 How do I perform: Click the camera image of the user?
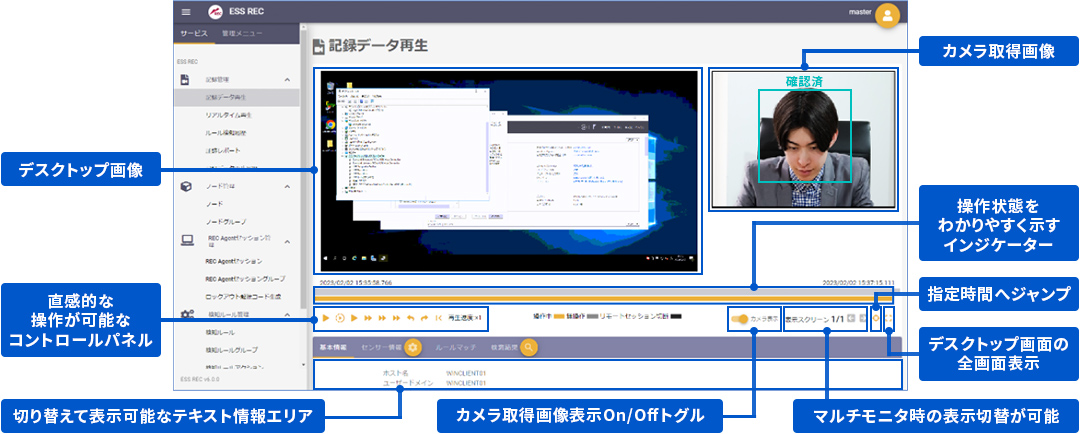pos(802,139)
